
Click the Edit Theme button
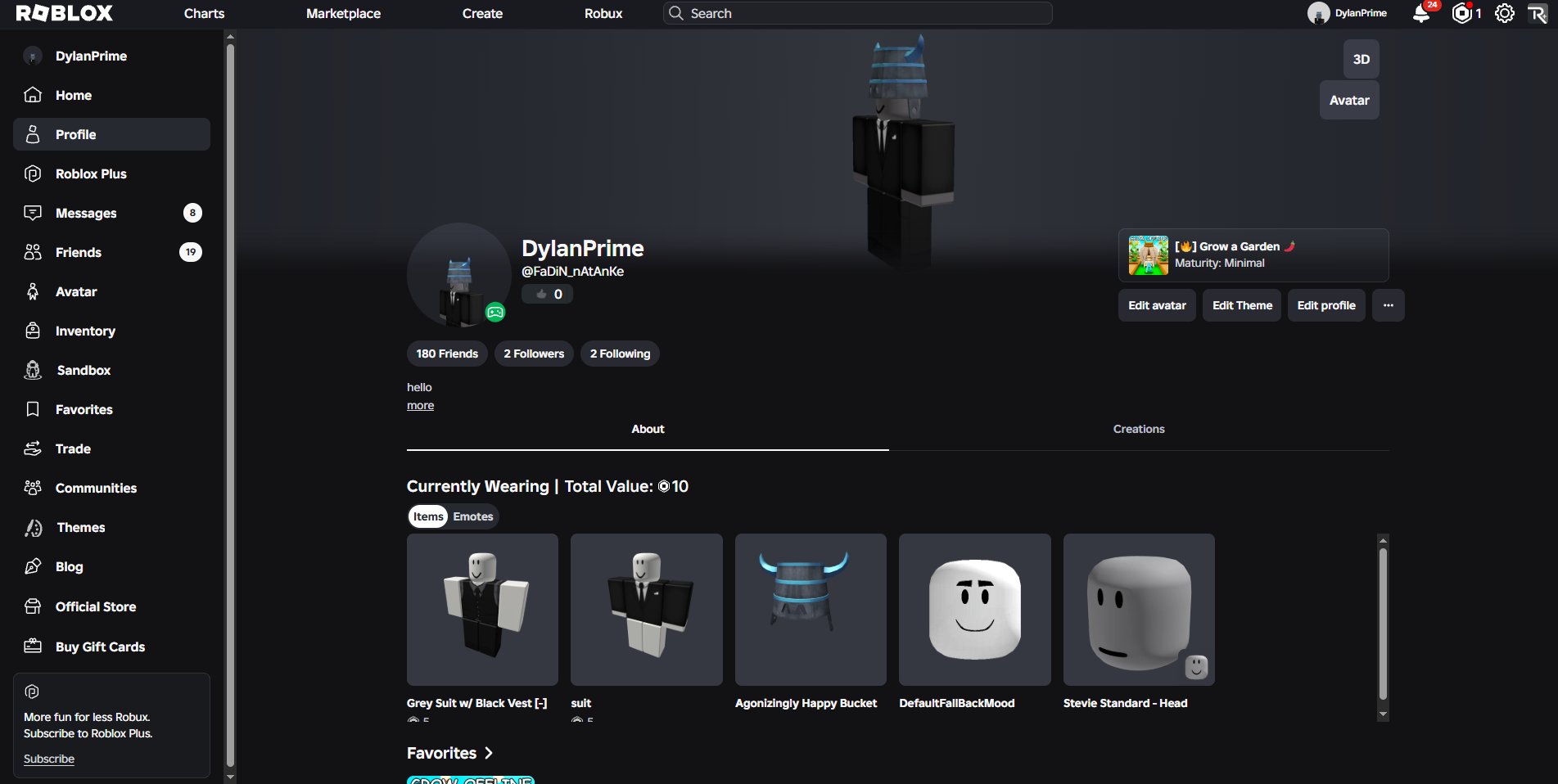tap(1242, 305)
